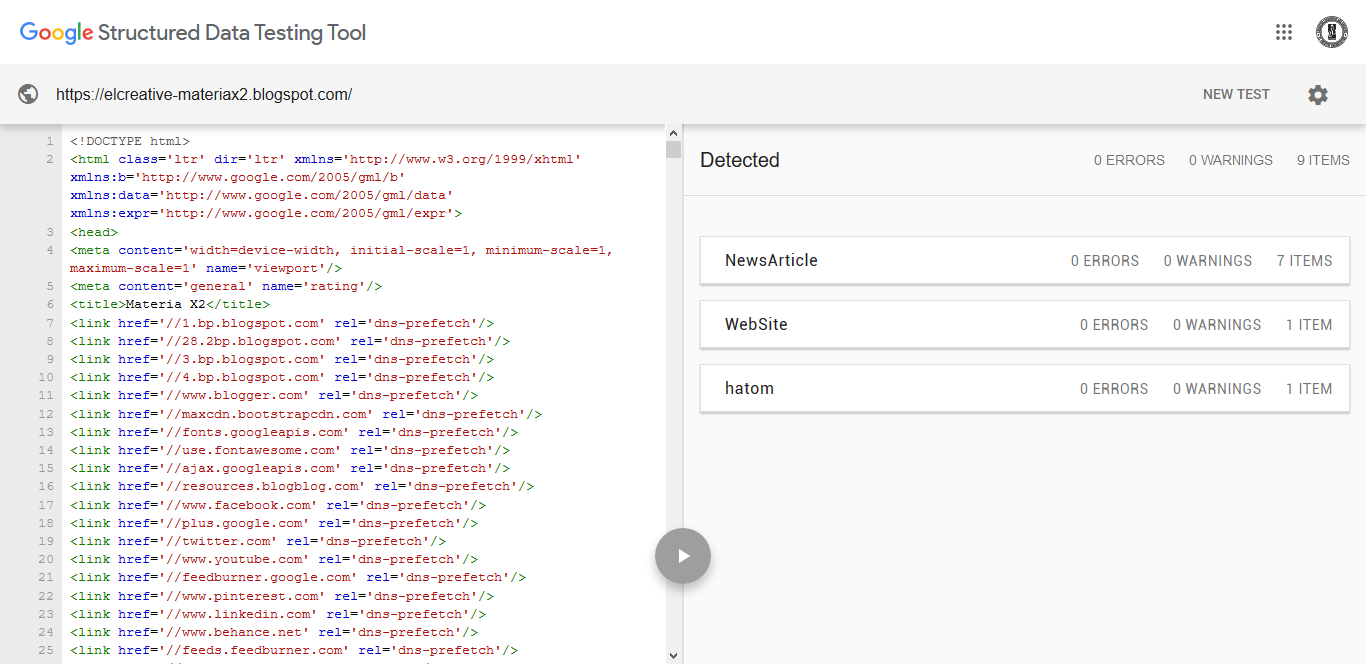Screen dimensions: 1366x664
Task: Click "0 ERRORS" on NewsArticle row
Action: tap(1105, 261)
